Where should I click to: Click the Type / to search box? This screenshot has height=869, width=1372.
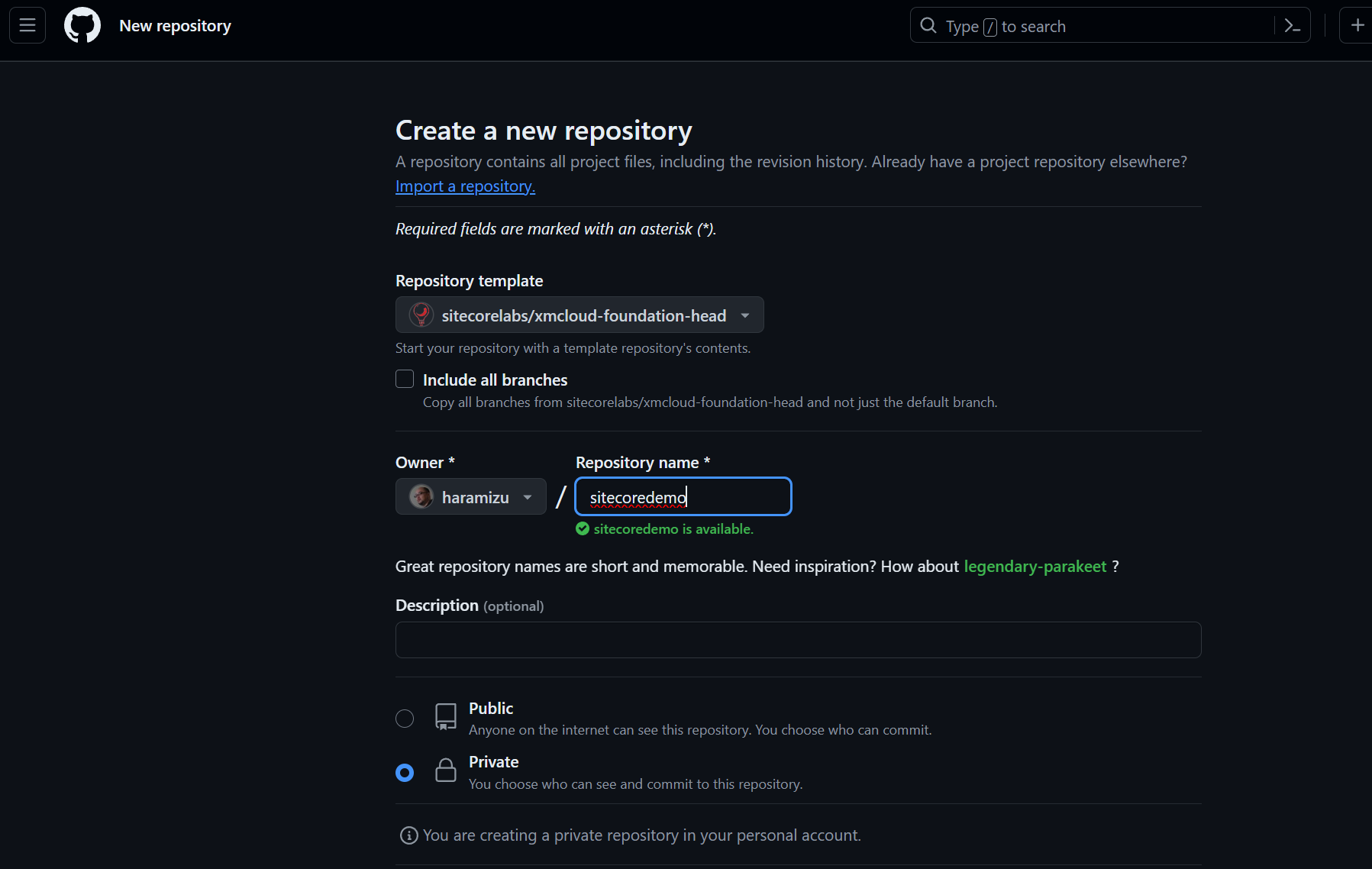click(x=1110, y=26)
